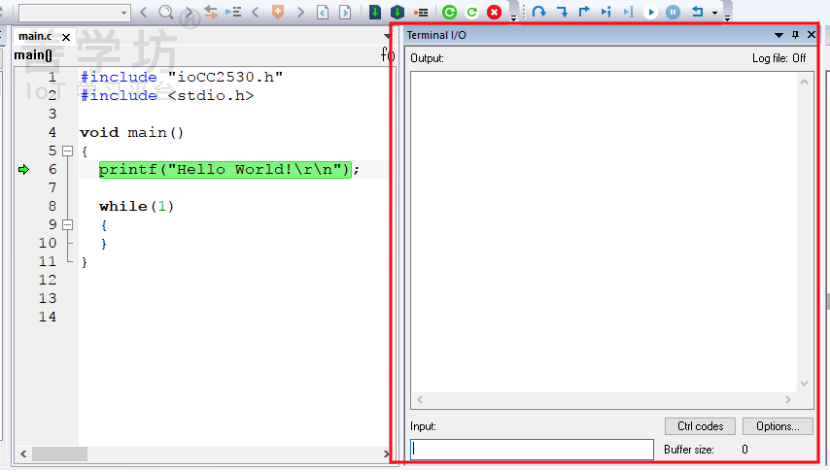Click the Options... button
830x472 pixels.
[778, 426]
